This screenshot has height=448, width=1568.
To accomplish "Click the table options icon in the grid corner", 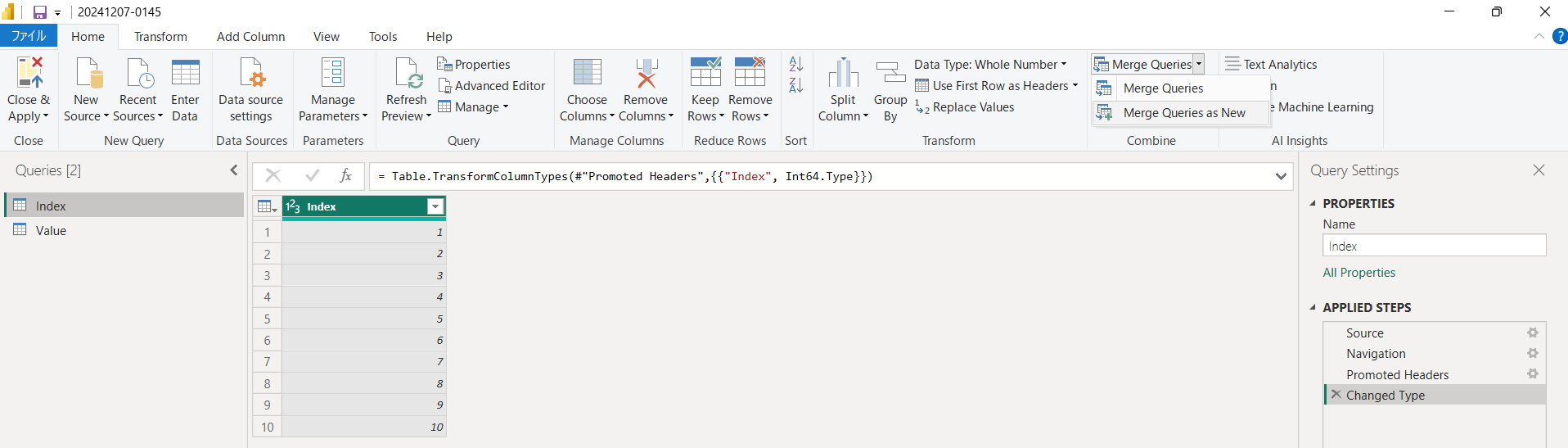I will (267, 206).
